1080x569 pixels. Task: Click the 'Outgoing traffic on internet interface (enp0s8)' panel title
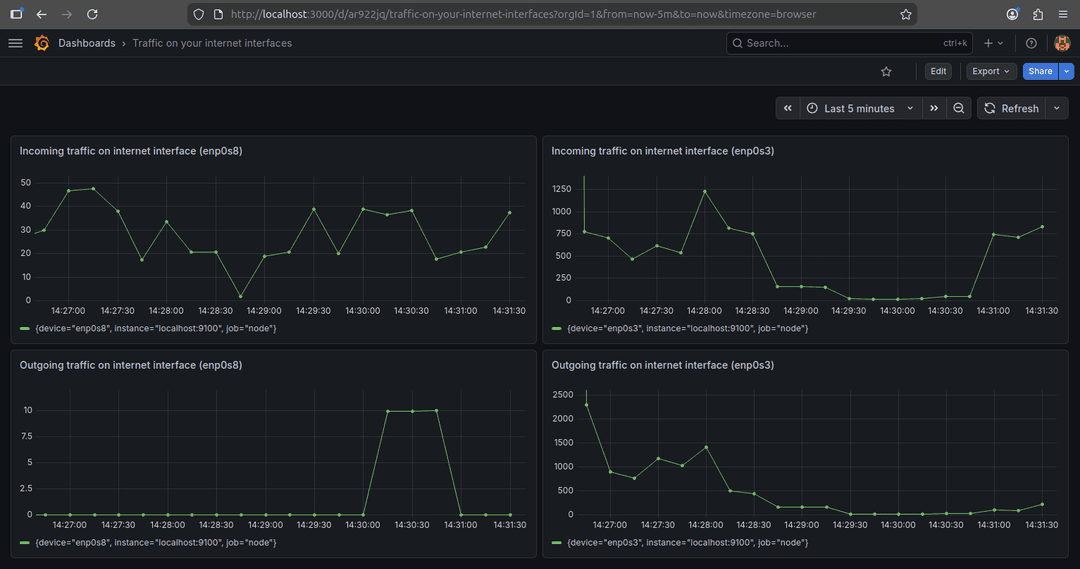coord(131,365)
